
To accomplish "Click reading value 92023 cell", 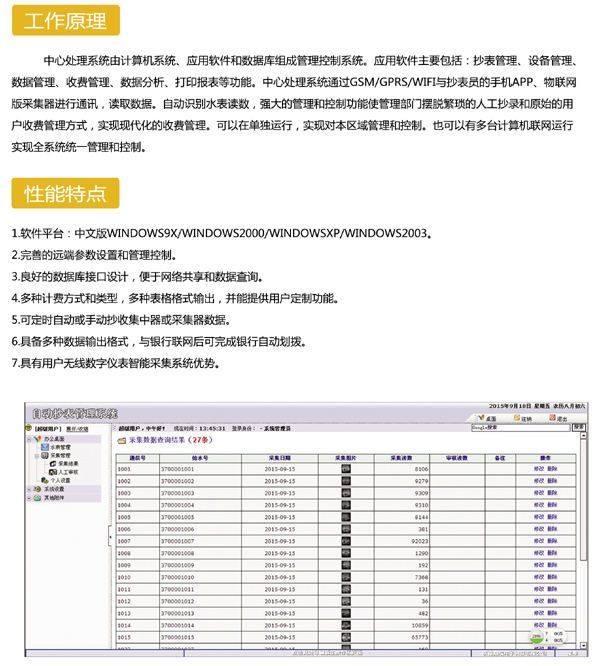I will coord(402,541).
